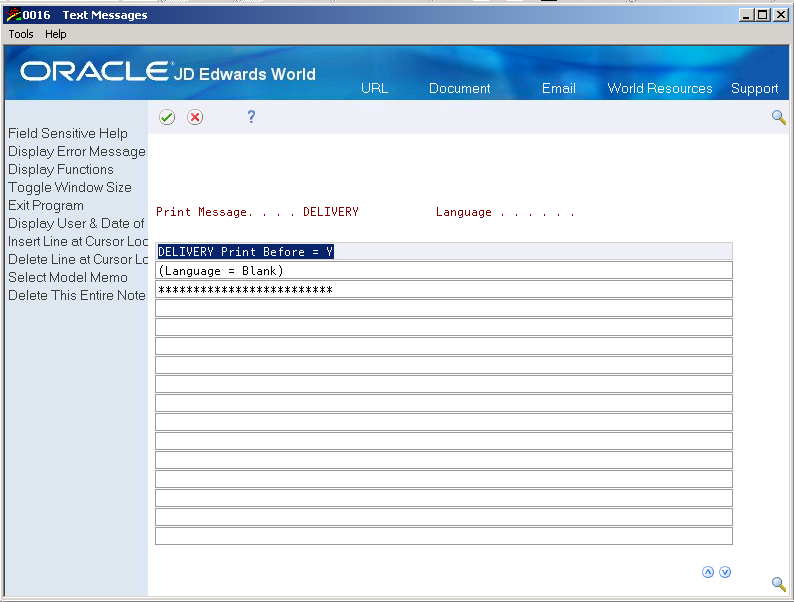Click the '(Language = Blank)' text line

coord(444,270)
